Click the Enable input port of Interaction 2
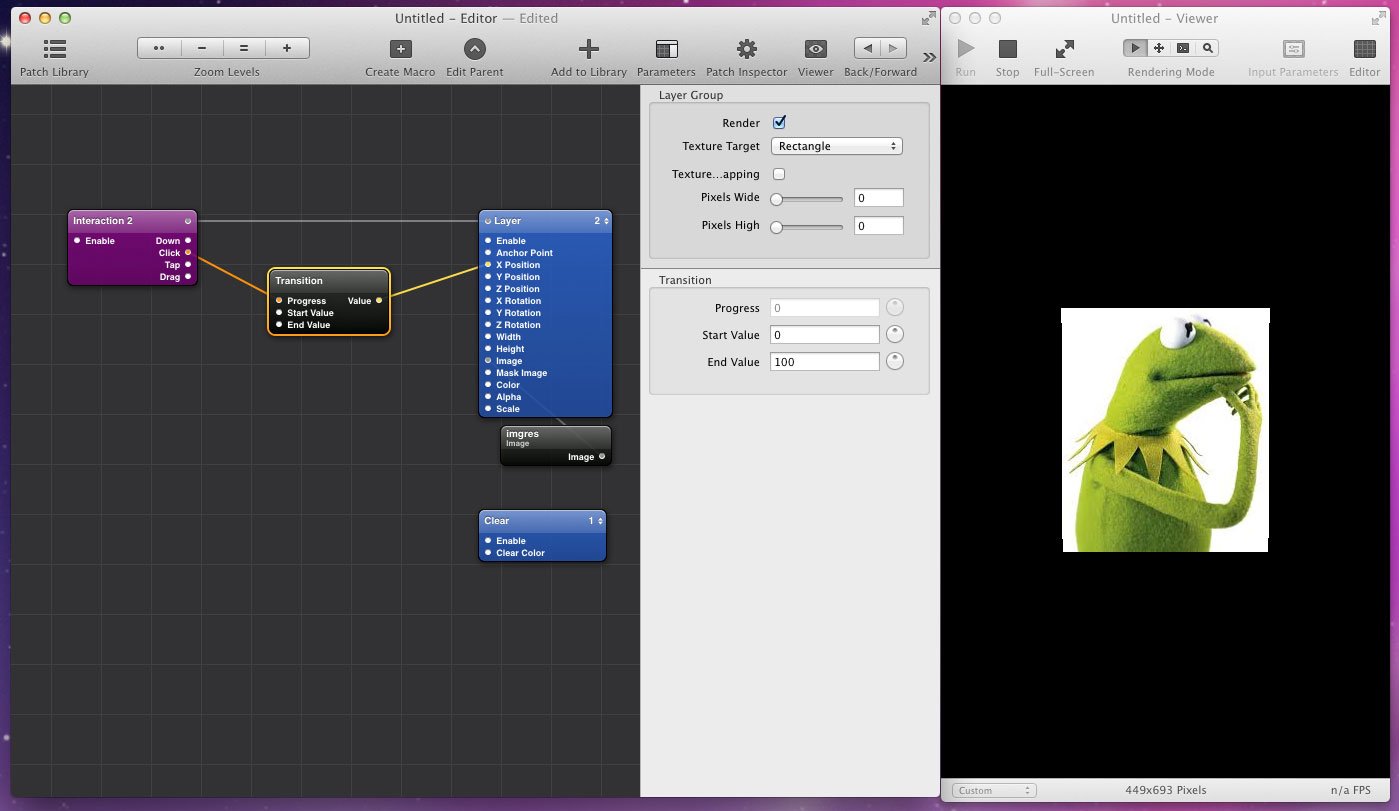Viewport: 1399px width, 811px height. point(77,241)
